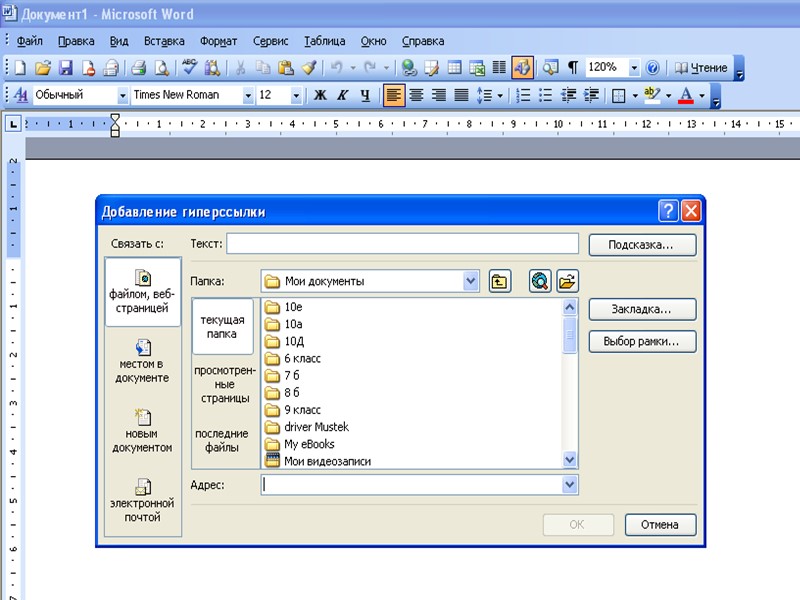The width and height of the screenshot is (800, 600).
Task: Expand the Адрес address dropdown
Action: click(570, 484)
